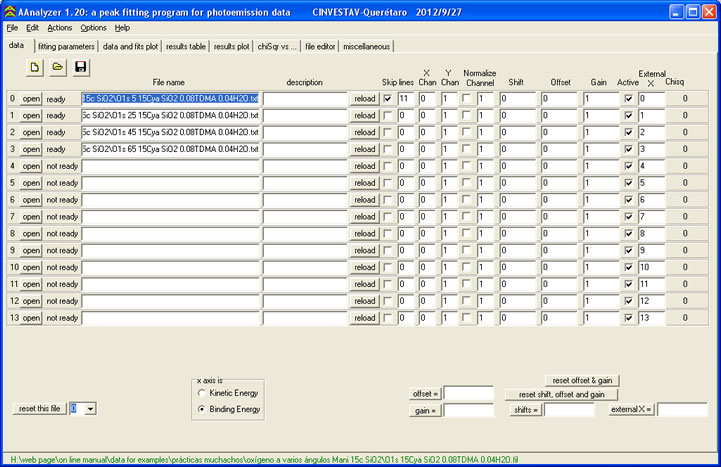The height and width of the screenshot is (467, 721).
Task: Open the Options menu
Action: coord(93,28)
